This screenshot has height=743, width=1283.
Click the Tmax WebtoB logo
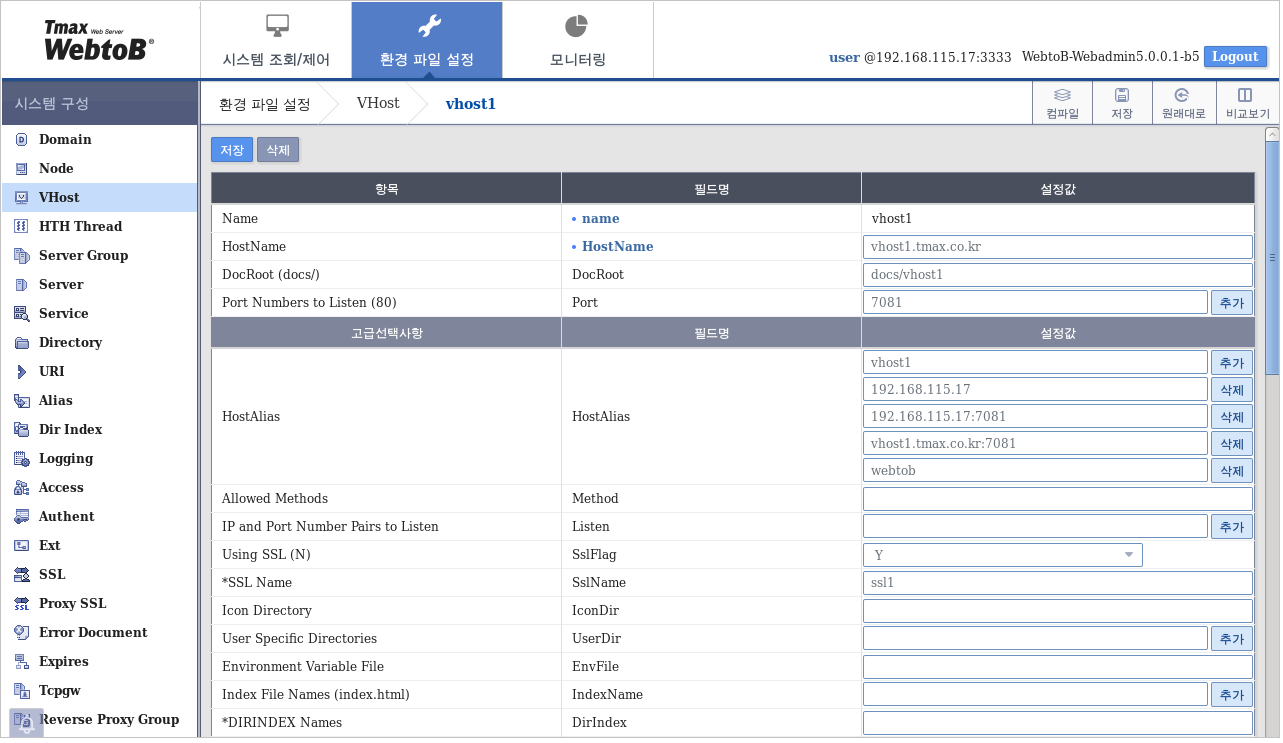pos(98,40)
